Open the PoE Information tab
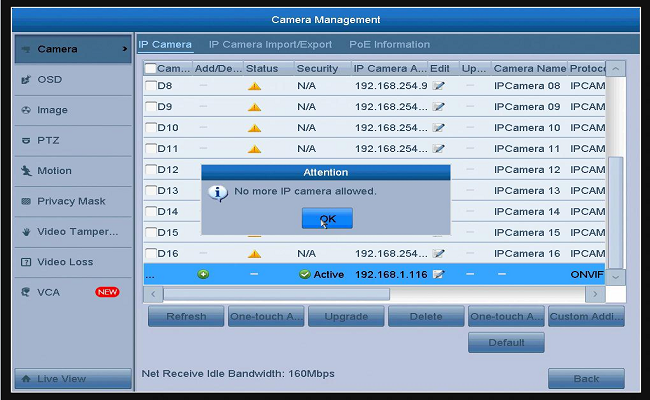Screen dimensions: 650x400 pos(389,45)
